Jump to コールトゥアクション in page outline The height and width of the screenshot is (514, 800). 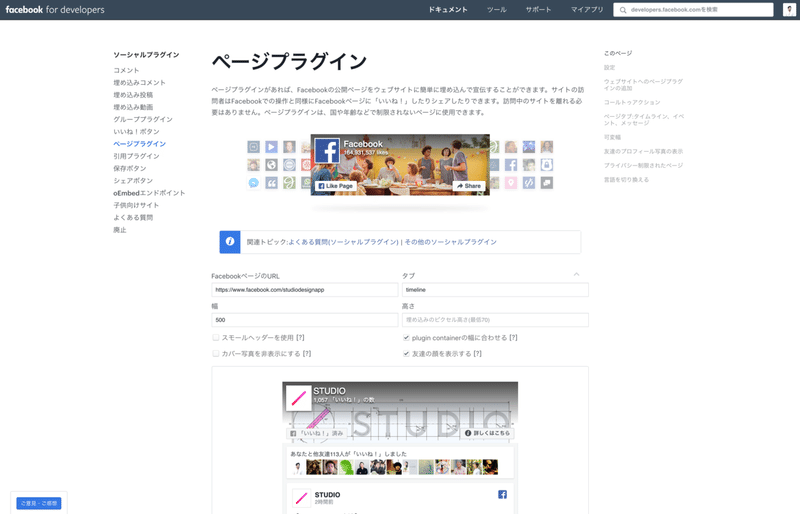pyautogui.click(x=632, y=102)
